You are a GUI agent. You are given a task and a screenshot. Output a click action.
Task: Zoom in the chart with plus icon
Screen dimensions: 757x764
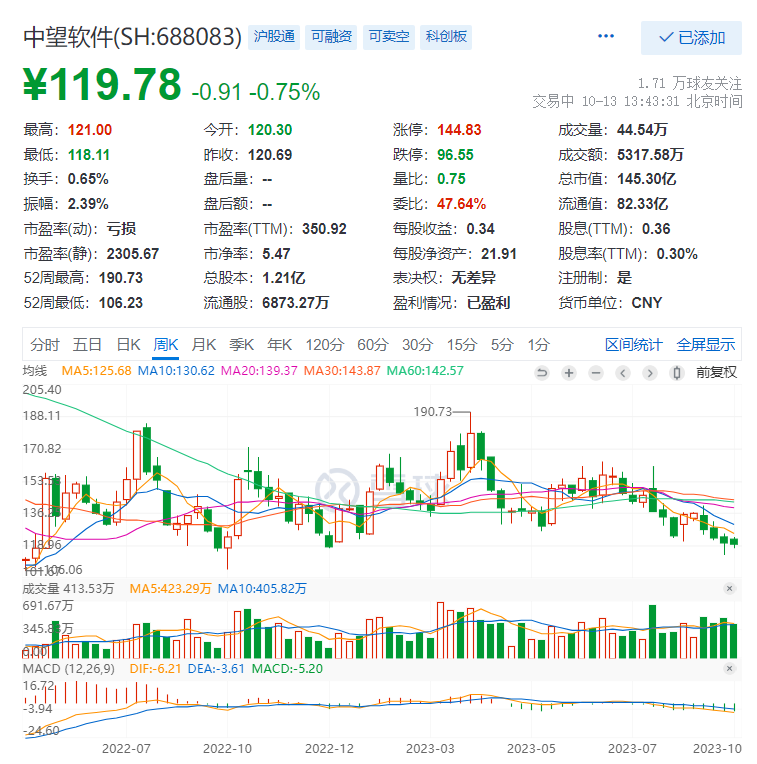click(569, 372)
